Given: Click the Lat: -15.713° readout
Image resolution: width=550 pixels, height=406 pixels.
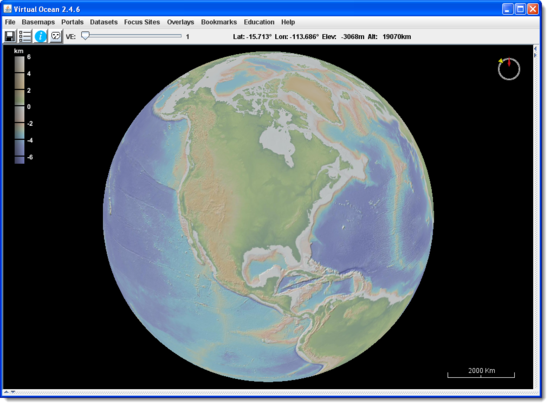Looking at the screenshot, I should point(252,36).
